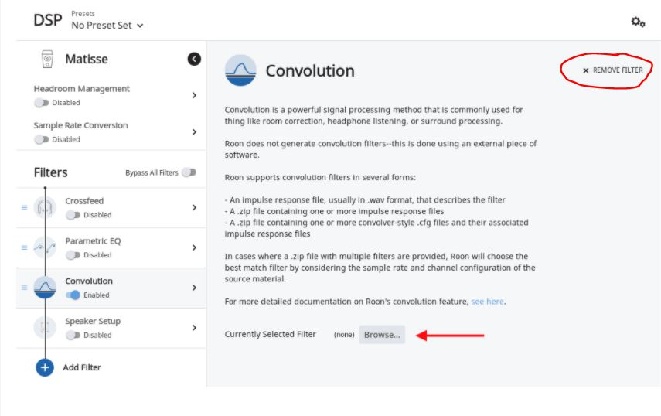Click the Convolution filter icon in list
This screenshot has height=416, width=661.
45,287
